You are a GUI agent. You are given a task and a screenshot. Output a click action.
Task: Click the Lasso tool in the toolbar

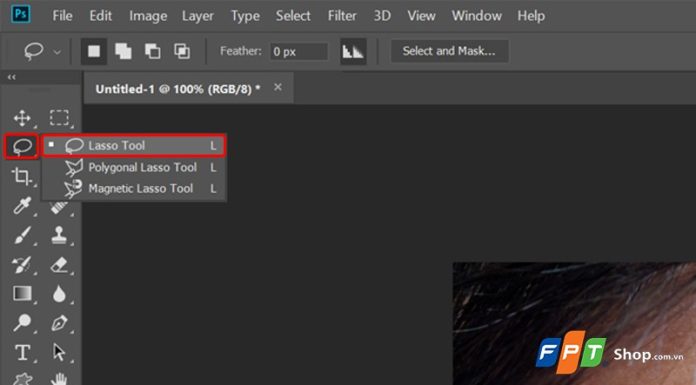click(22, 147)
